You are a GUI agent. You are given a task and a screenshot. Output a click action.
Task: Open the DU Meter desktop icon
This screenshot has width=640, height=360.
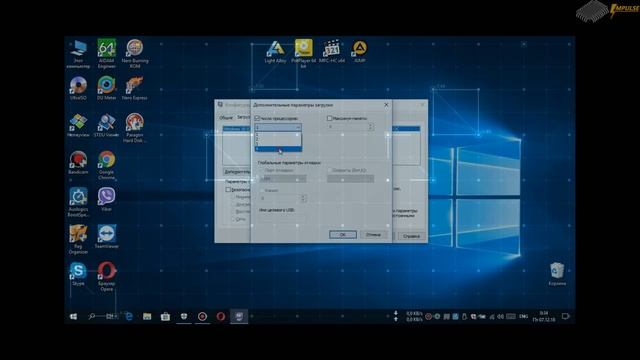pos(107,88)
